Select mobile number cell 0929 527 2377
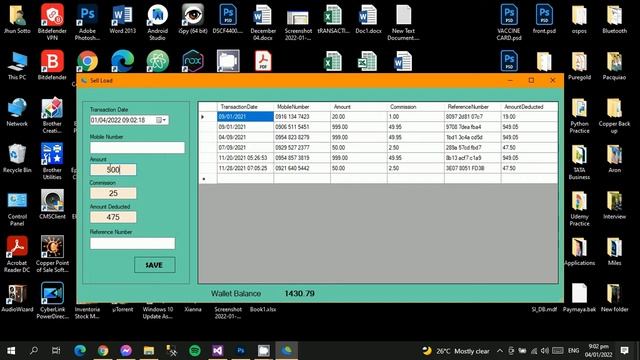 coord(302,147)
